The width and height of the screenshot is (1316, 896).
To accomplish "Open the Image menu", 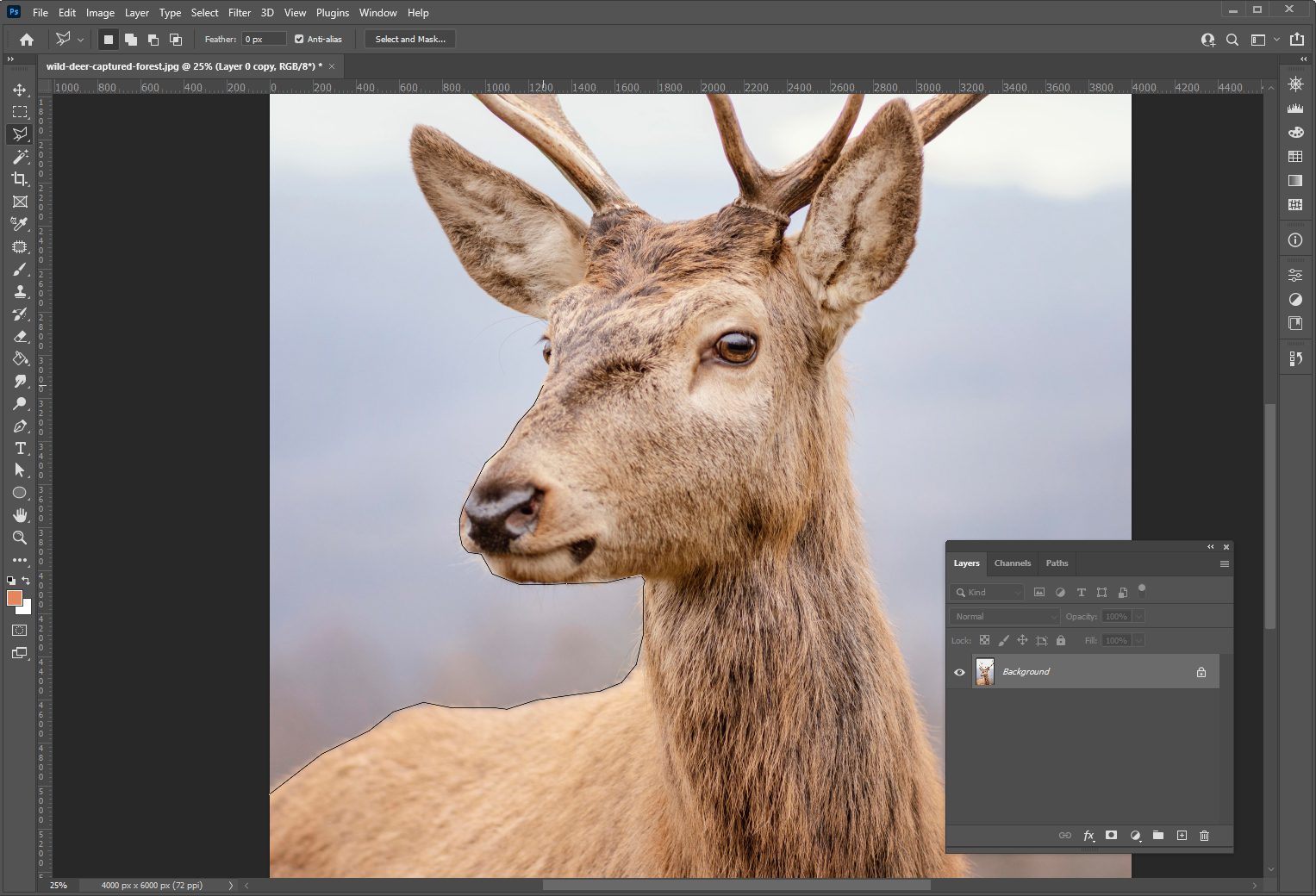I will [x=100, y=13].
